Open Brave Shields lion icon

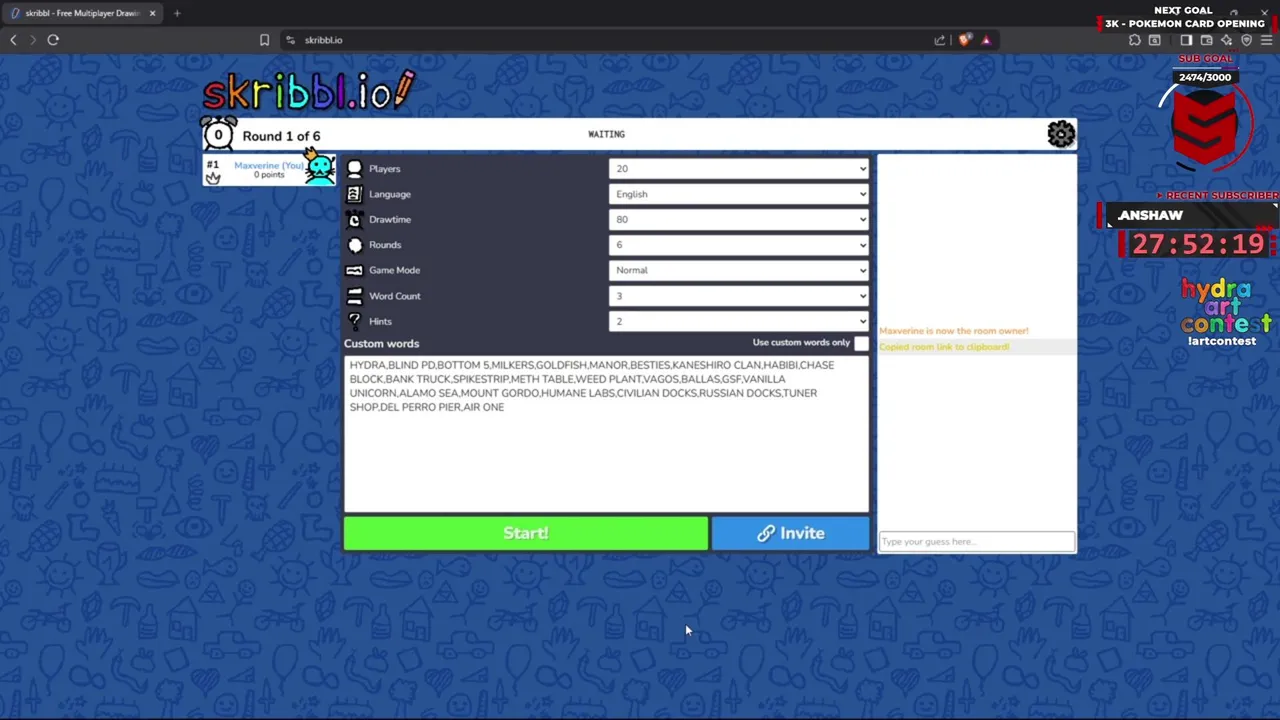click(964, 40)
